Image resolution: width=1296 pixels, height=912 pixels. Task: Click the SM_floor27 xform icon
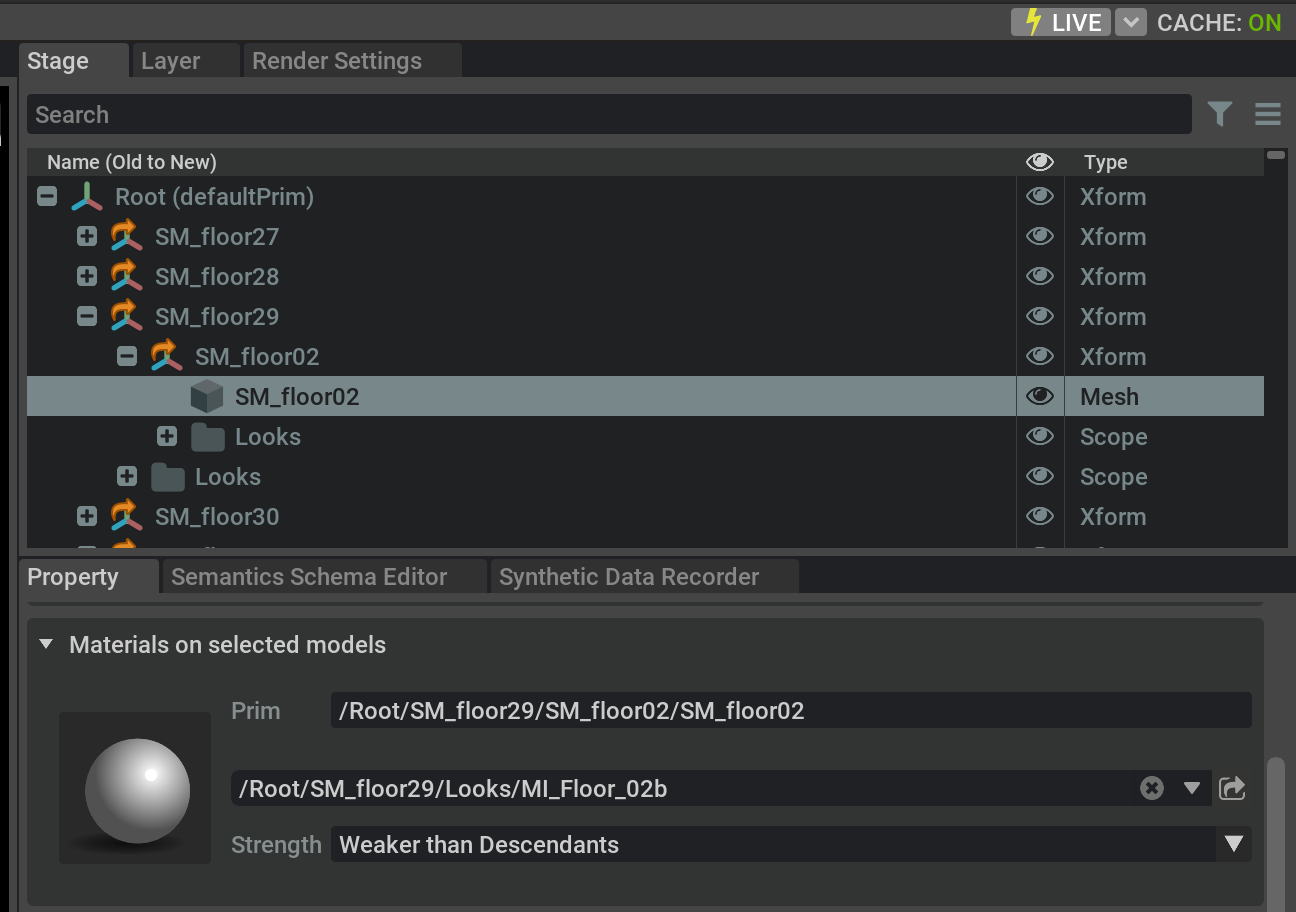coord(126,237)
